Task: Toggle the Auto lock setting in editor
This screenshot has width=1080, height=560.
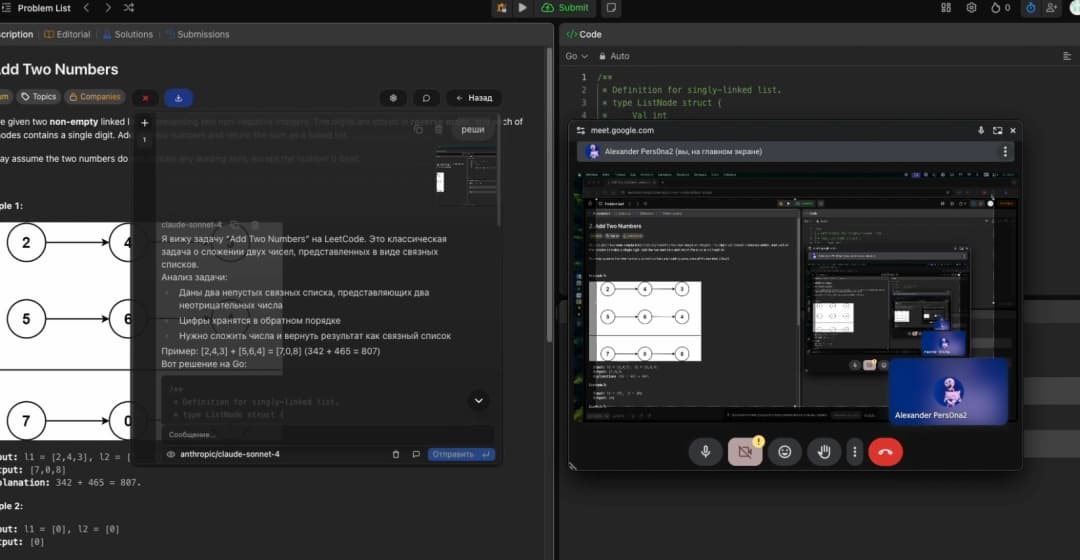Action: [614, 56]
